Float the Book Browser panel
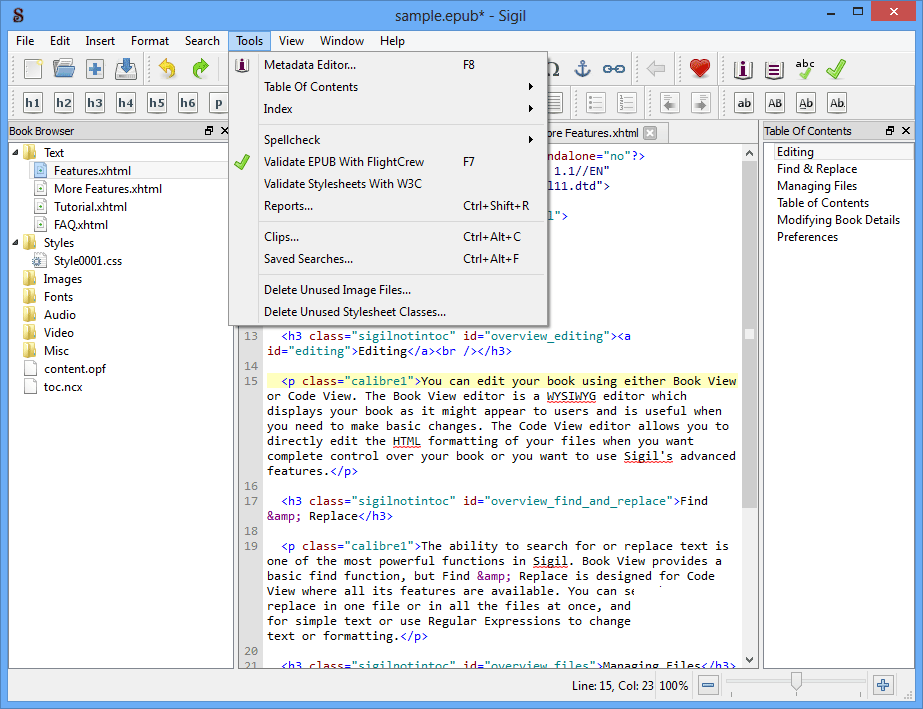 (209, 131)
